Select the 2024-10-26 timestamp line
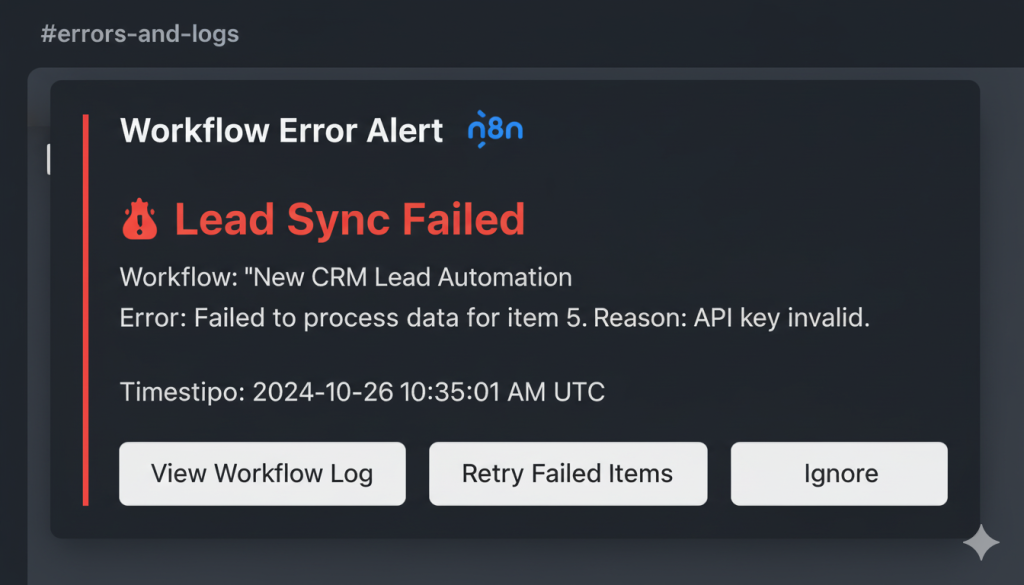The height and width of the screenshot is (585, 1024). coord(362,392)
